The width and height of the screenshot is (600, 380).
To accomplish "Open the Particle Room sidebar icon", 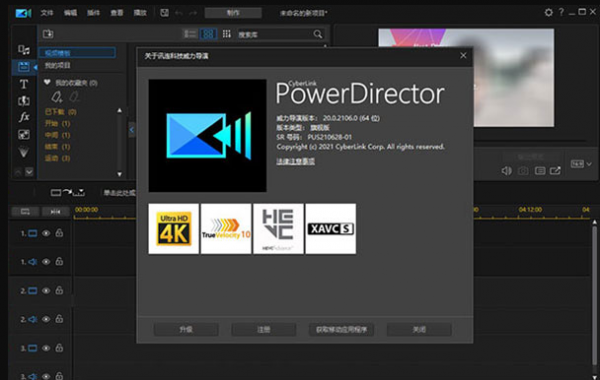I will tap(24, 152).
